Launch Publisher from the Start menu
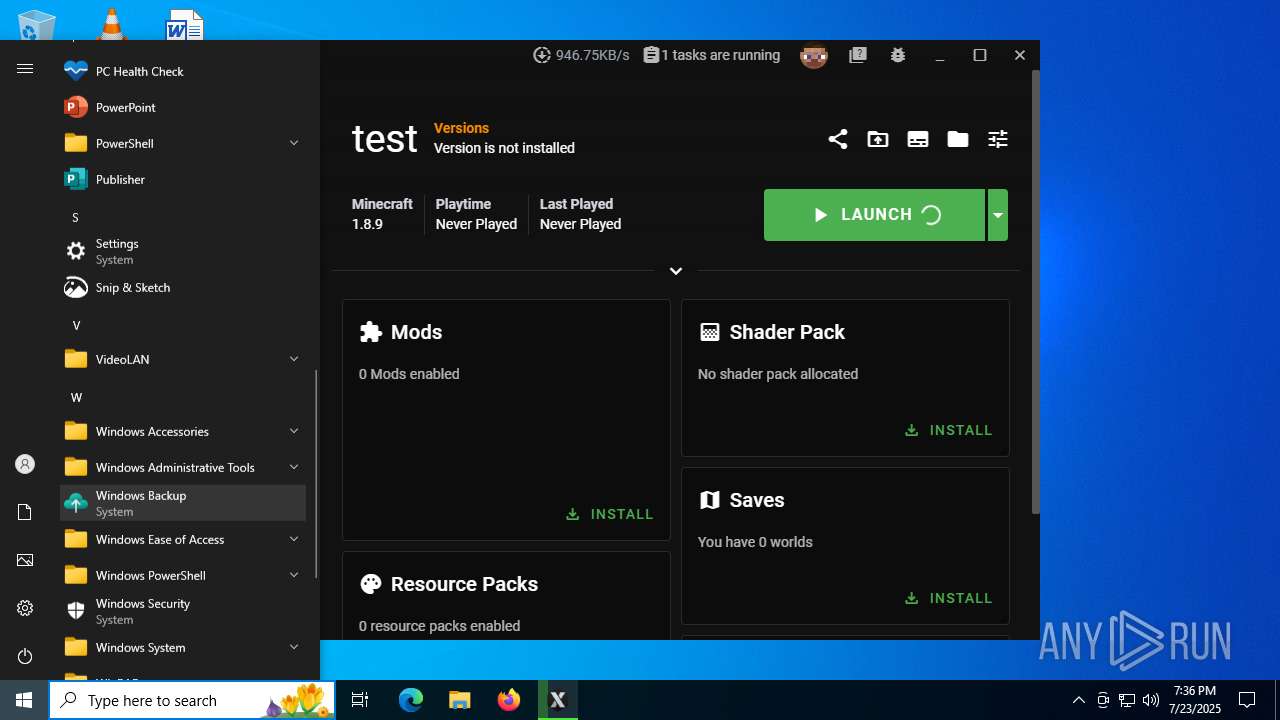Screen dimensions: 1280x720 tap(183, 179)
